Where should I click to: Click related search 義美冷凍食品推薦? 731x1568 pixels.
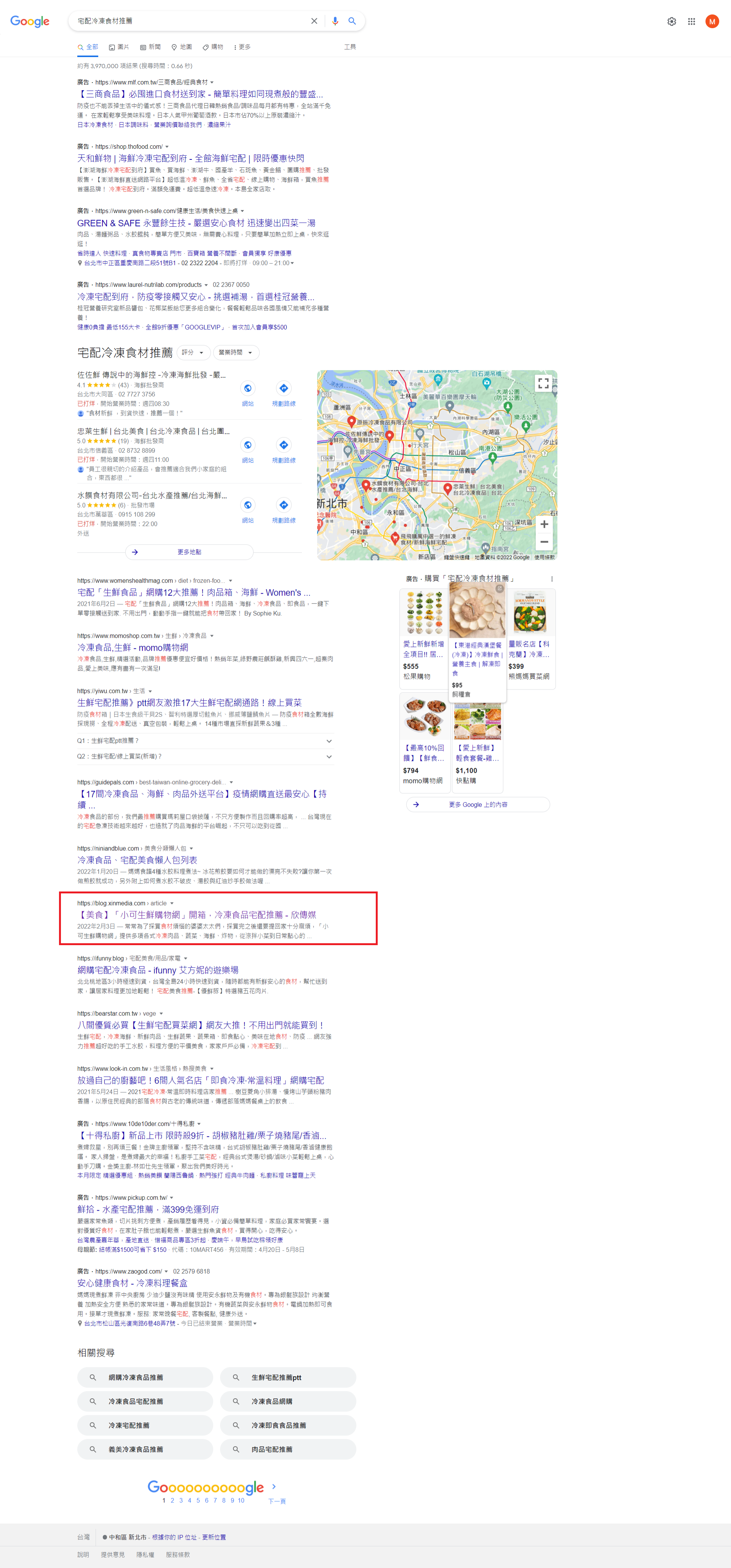coord(145,1449)
